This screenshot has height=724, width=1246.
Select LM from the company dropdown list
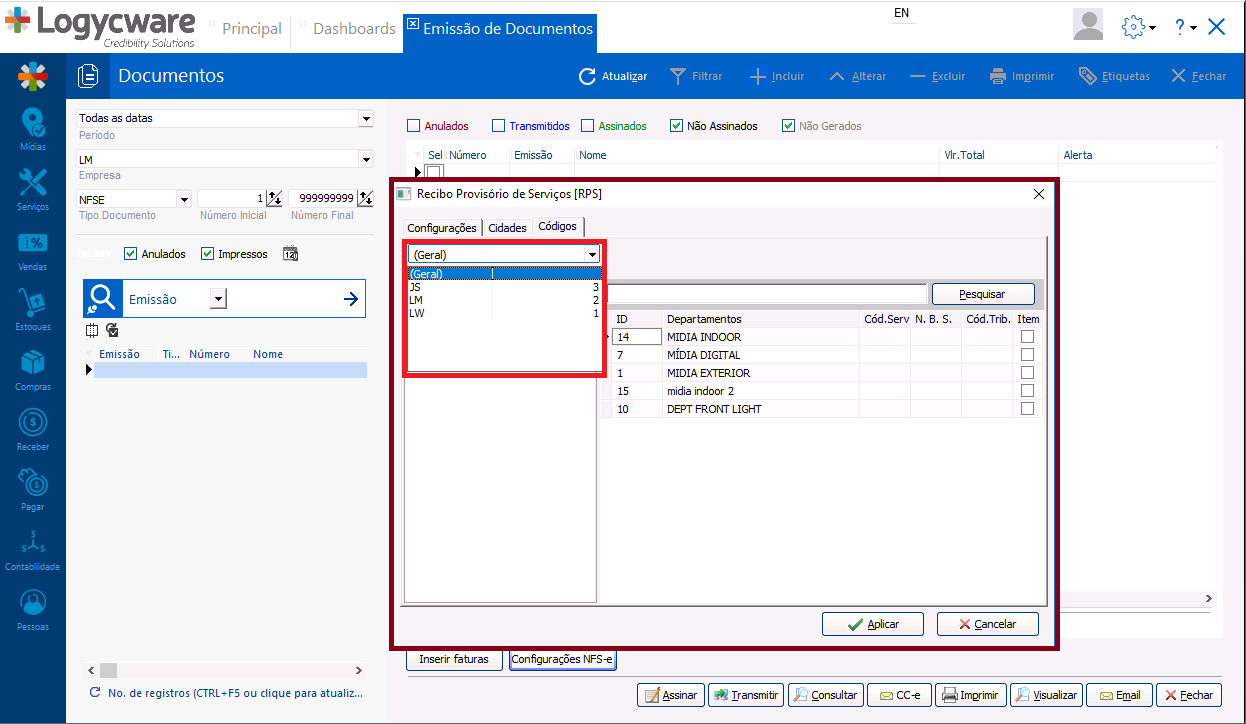click(416, 300)
